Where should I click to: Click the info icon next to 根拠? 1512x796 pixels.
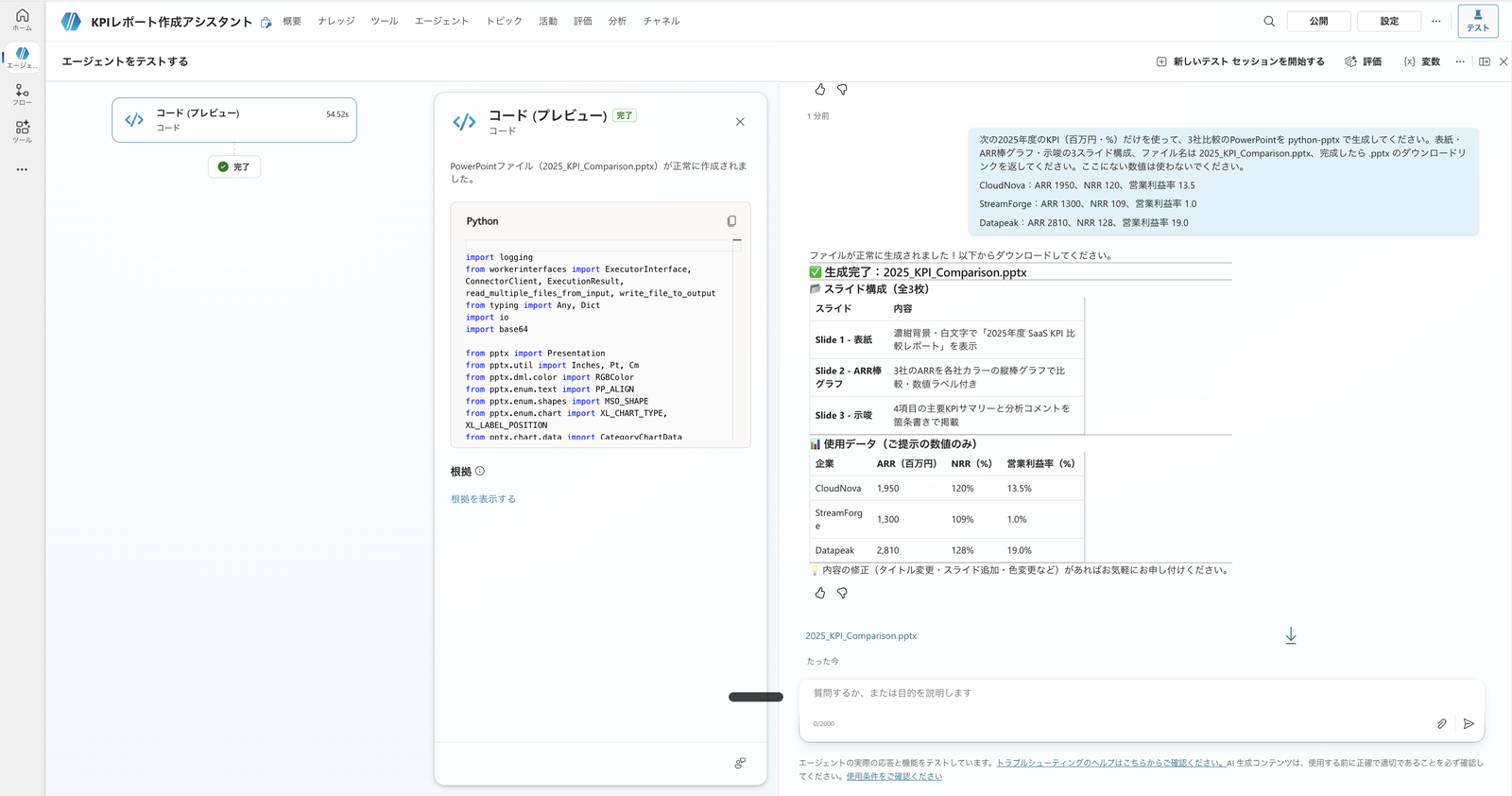click(480, 471)
